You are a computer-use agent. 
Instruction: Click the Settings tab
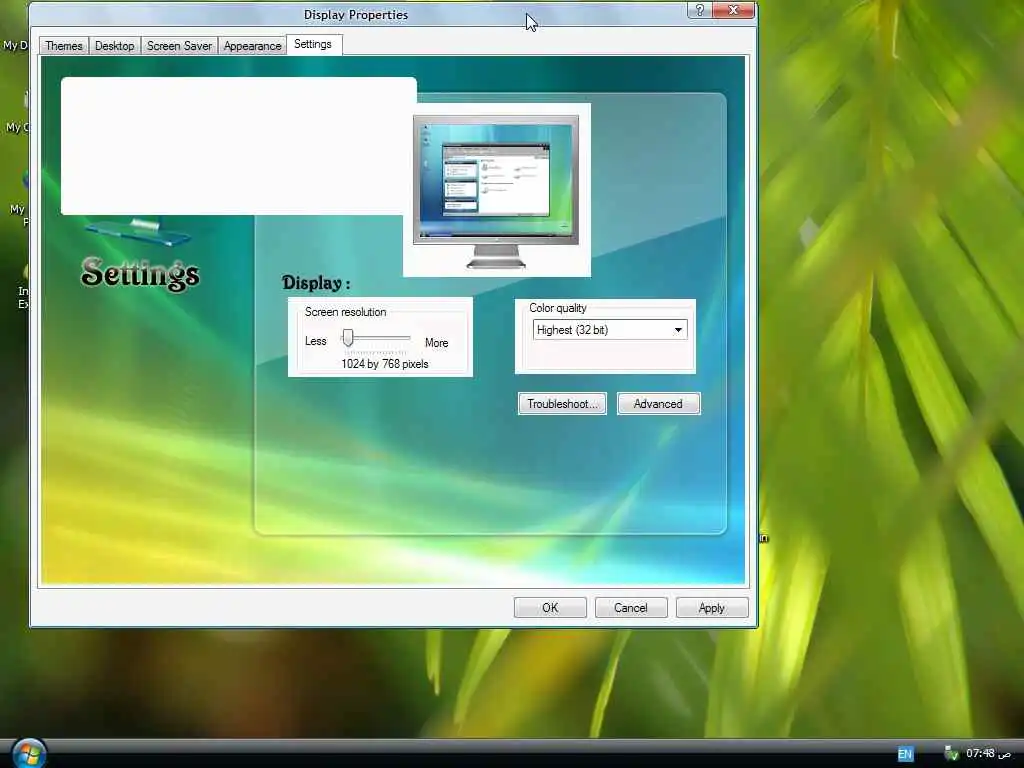[313, 44]
